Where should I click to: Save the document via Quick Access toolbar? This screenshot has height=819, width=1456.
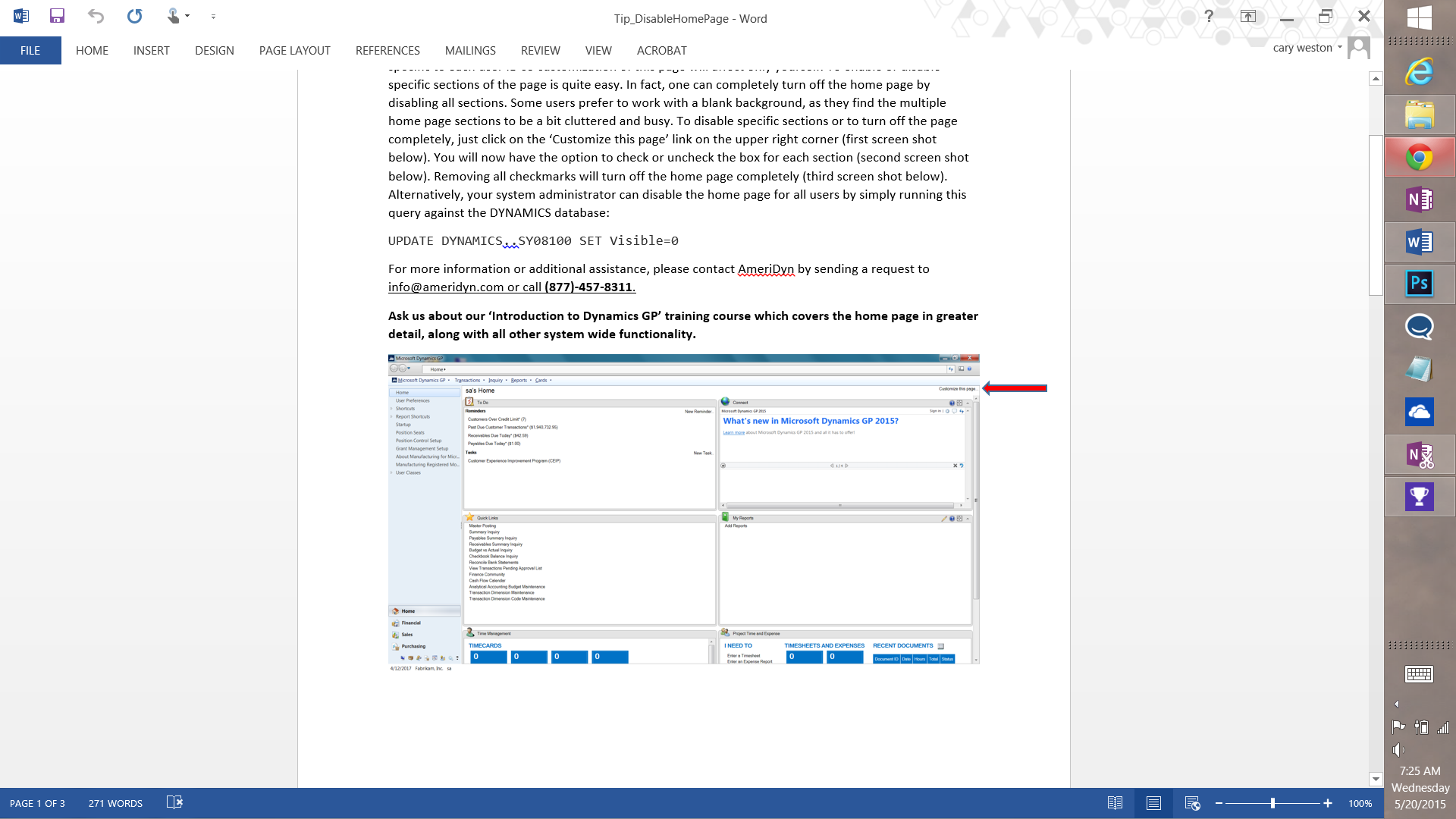pyautogui.click(x=57, y=16)
